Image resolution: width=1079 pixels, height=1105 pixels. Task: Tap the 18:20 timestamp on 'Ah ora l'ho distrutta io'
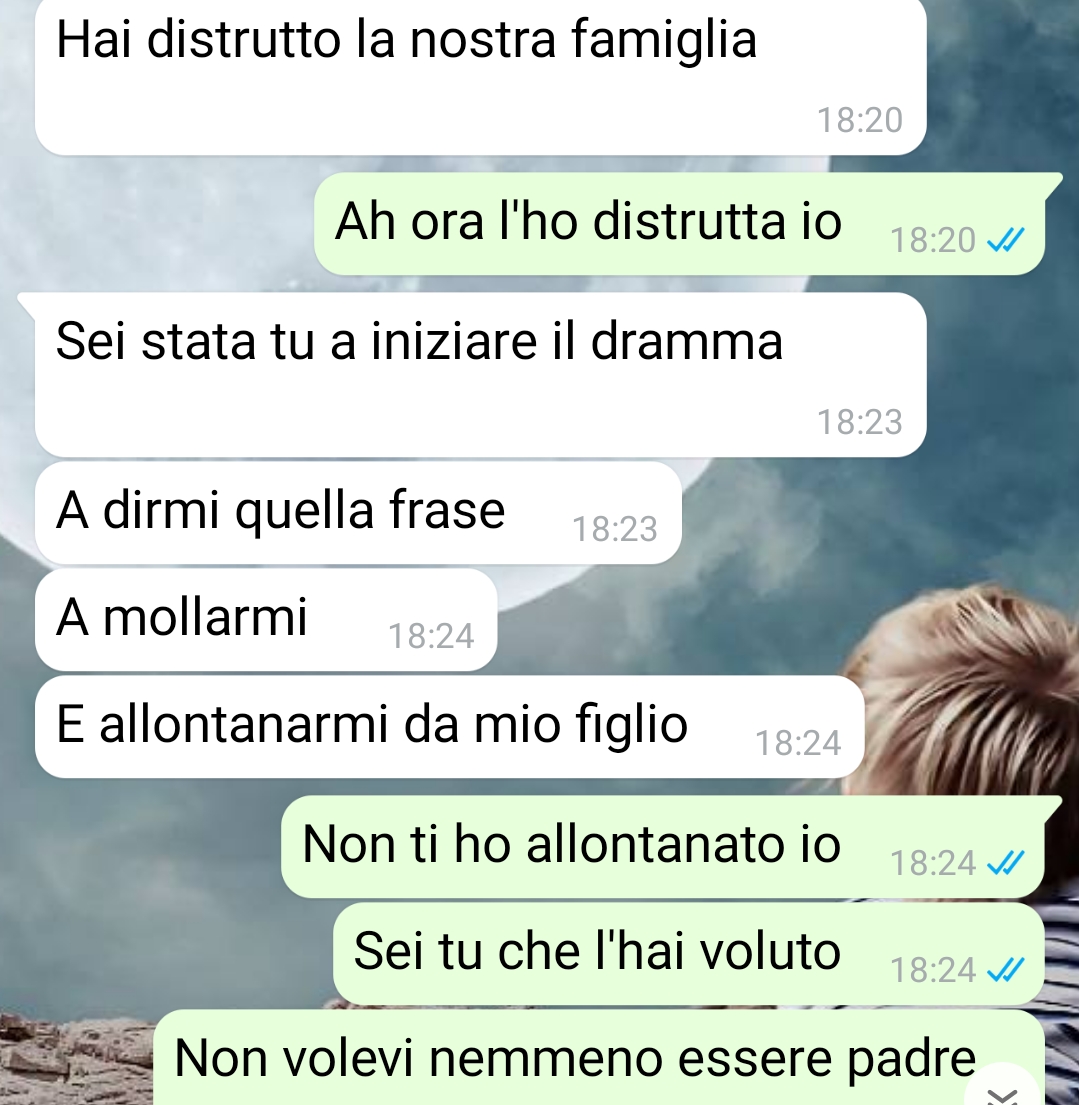(932, 240)
